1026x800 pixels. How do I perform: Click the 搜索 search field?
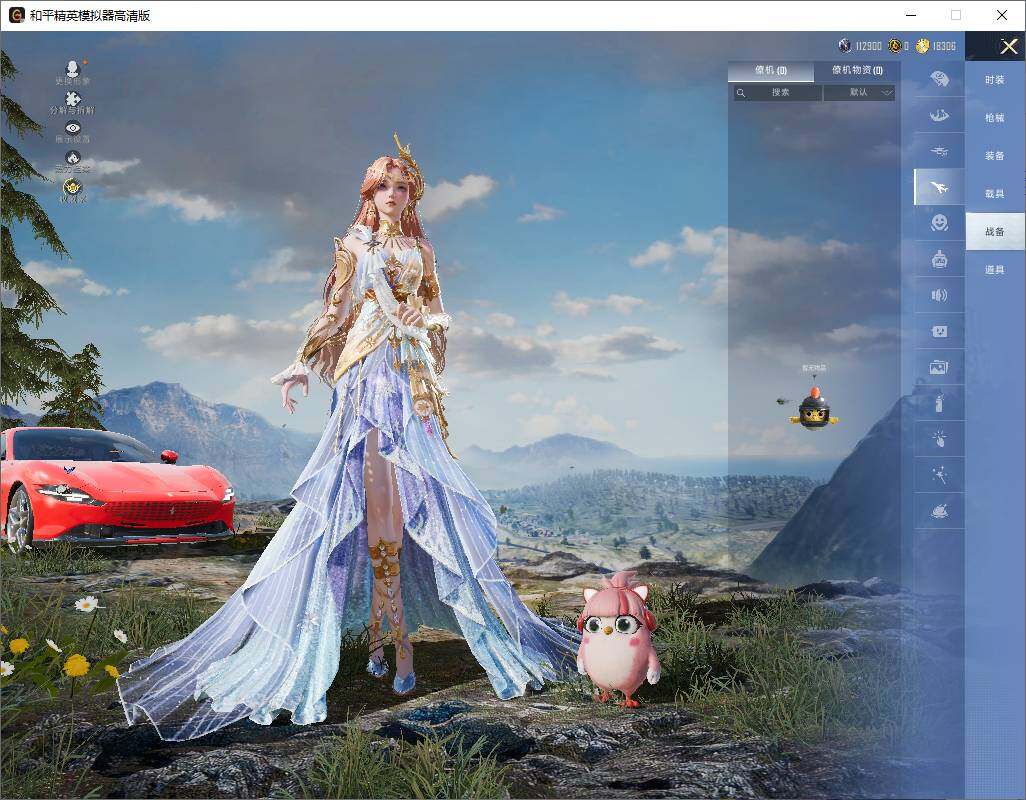point(778,93)
